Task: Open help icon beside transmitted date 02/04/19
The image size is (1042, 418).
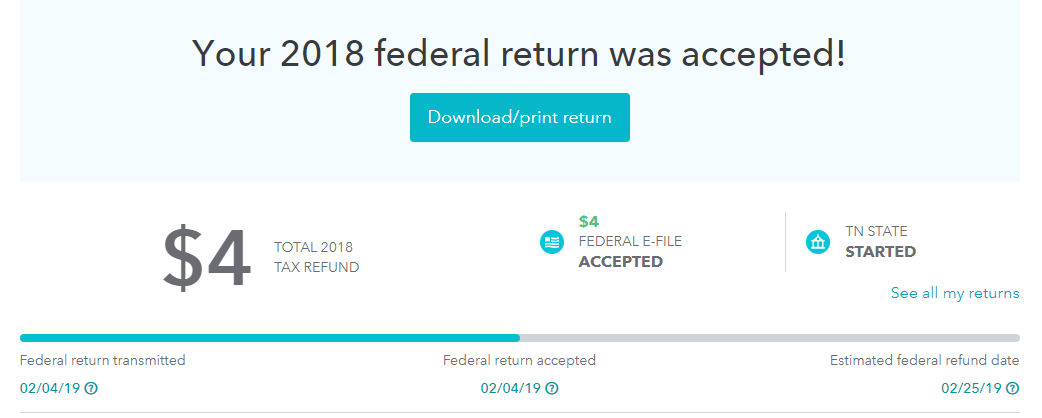Action: 91,388
